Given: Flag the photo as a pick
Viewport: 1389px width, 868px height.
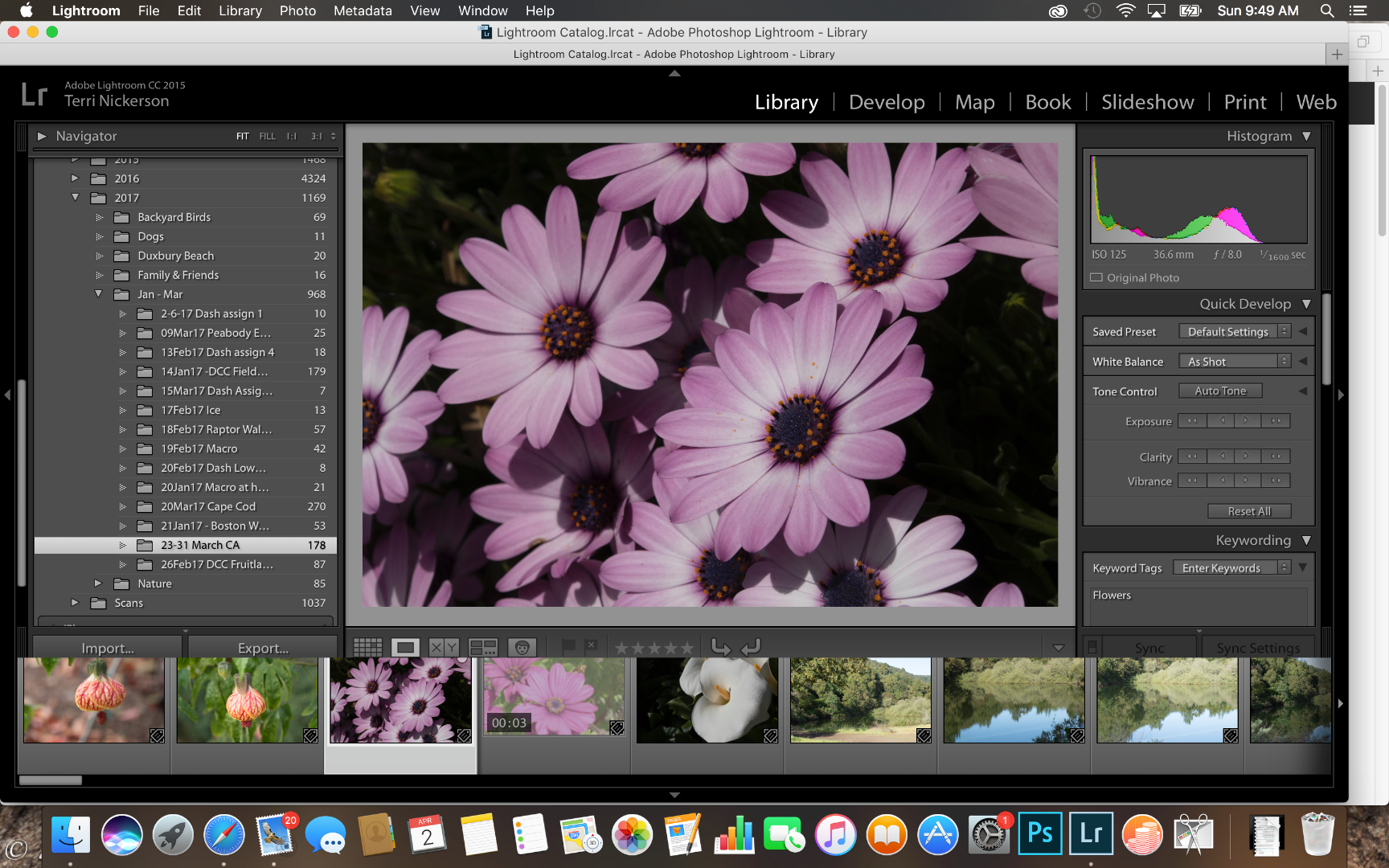Looking at the screenshot, I should coord(568,646).
